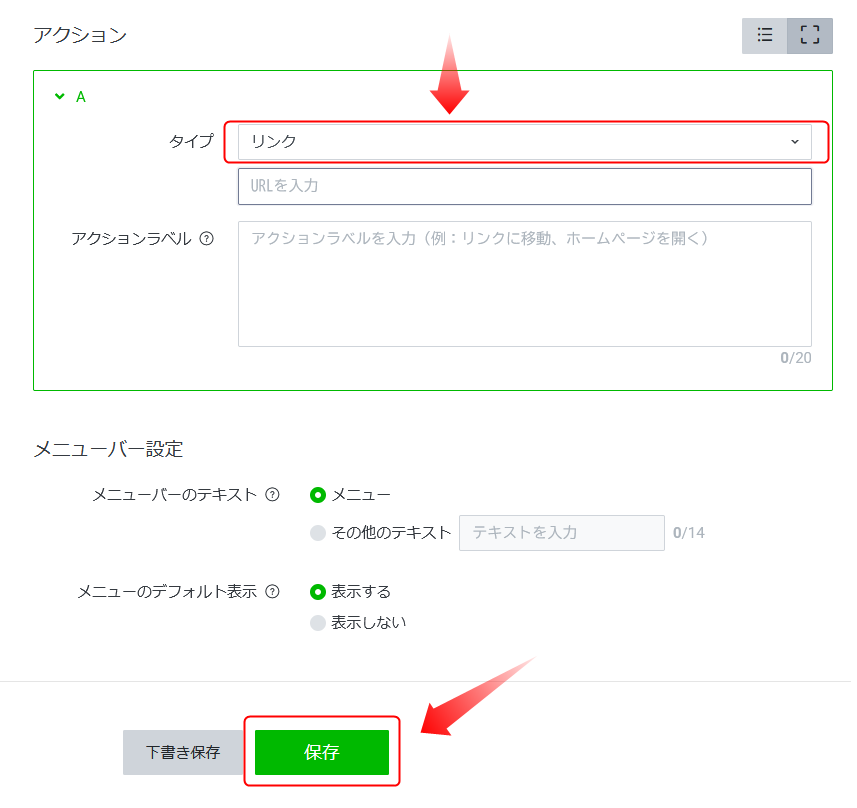The height and width of the screenshot is (808, 857).
Task: Click the テキストを入力 text field
Action: [x=561, y=533]
